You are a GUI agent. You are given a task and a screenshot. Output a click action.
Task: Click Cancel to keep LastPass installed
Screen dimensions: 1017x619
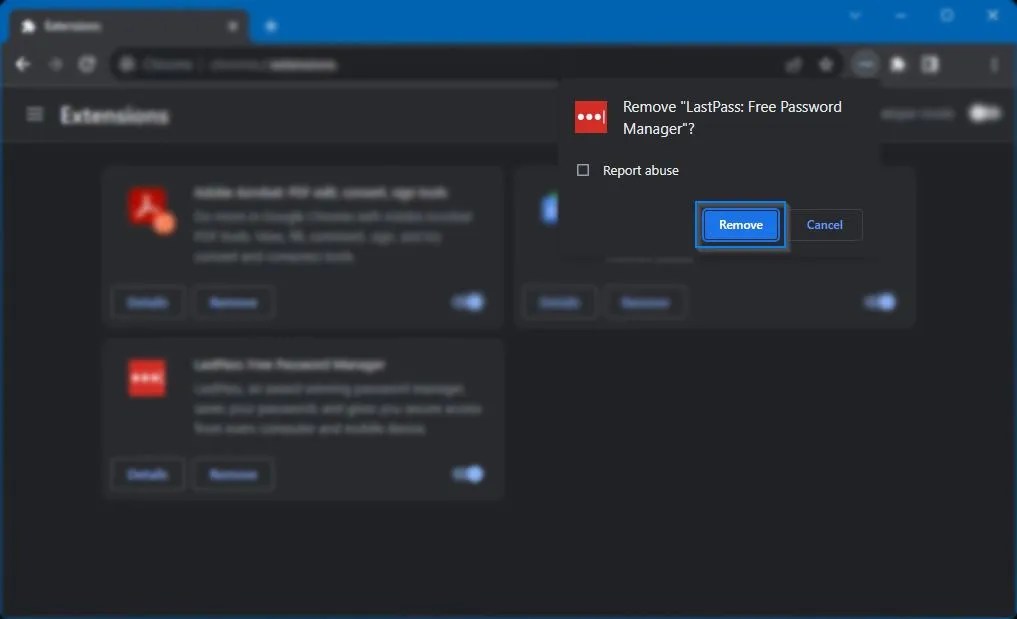click(825, 224)
